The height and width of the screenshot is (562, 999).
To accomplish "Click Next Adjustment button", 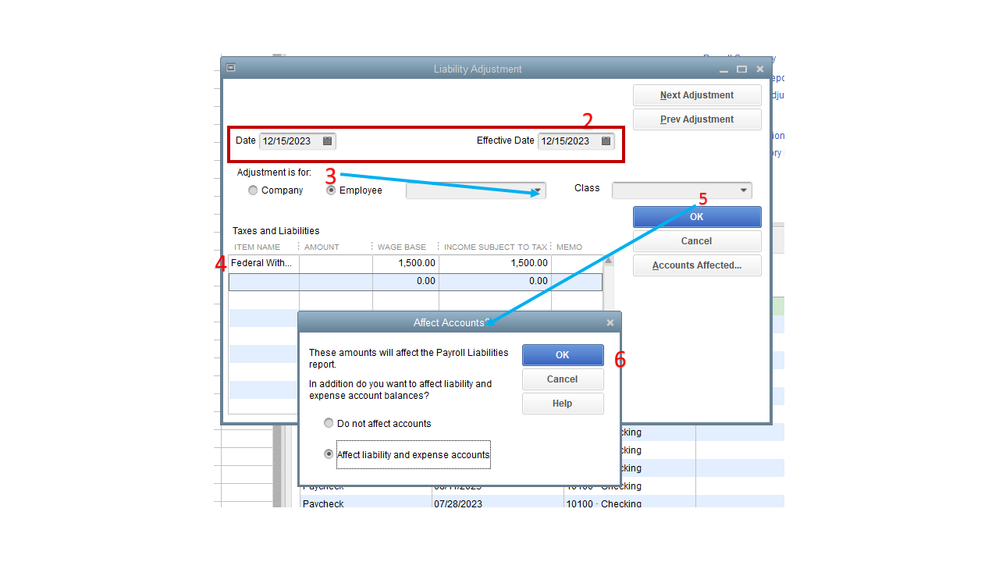I will point(697,95).
